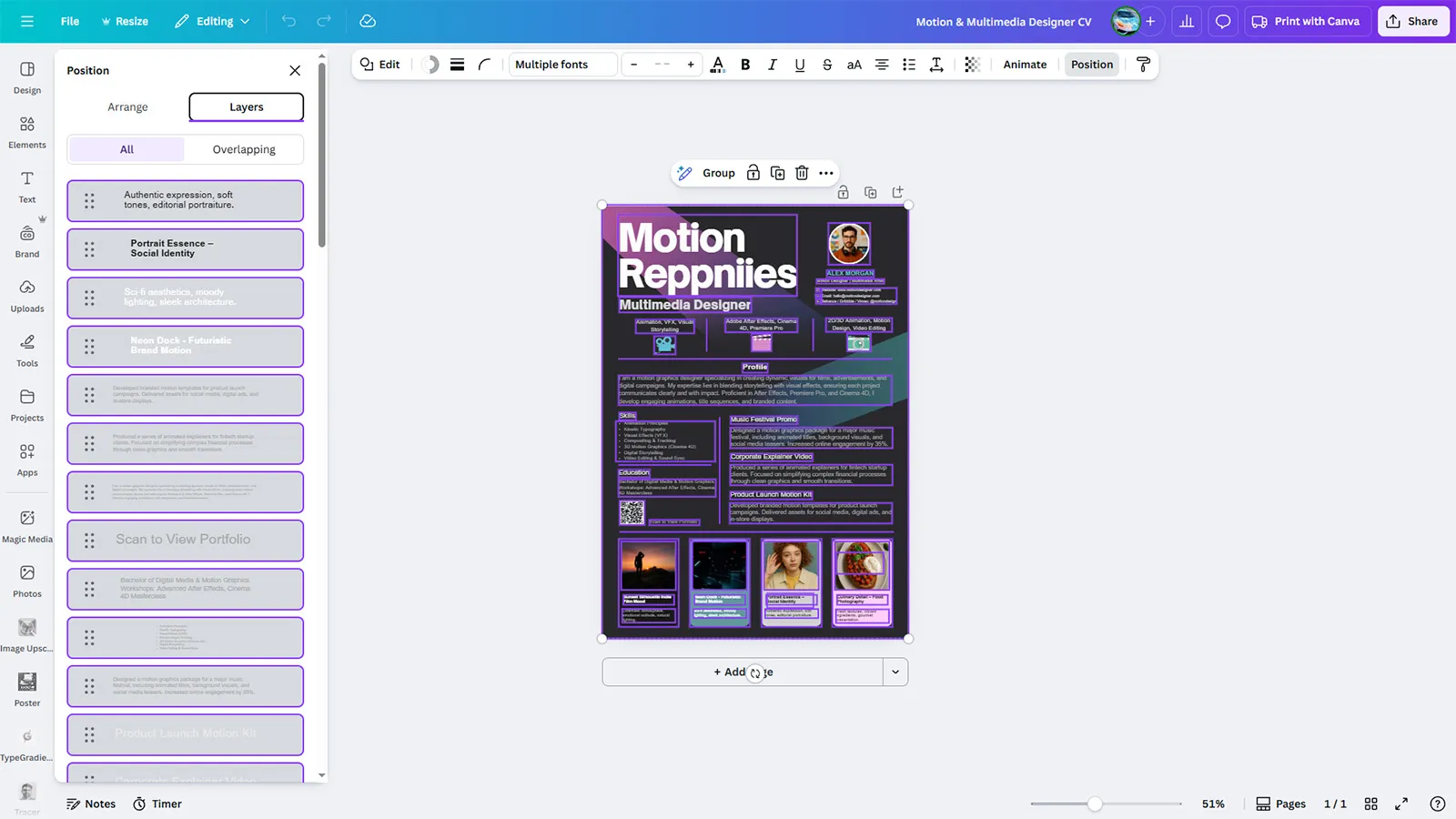The height and width of the screenshot is (819, 1456).
Task: Click the copy style paint roller icon
Action: [x=1143, y=65]
